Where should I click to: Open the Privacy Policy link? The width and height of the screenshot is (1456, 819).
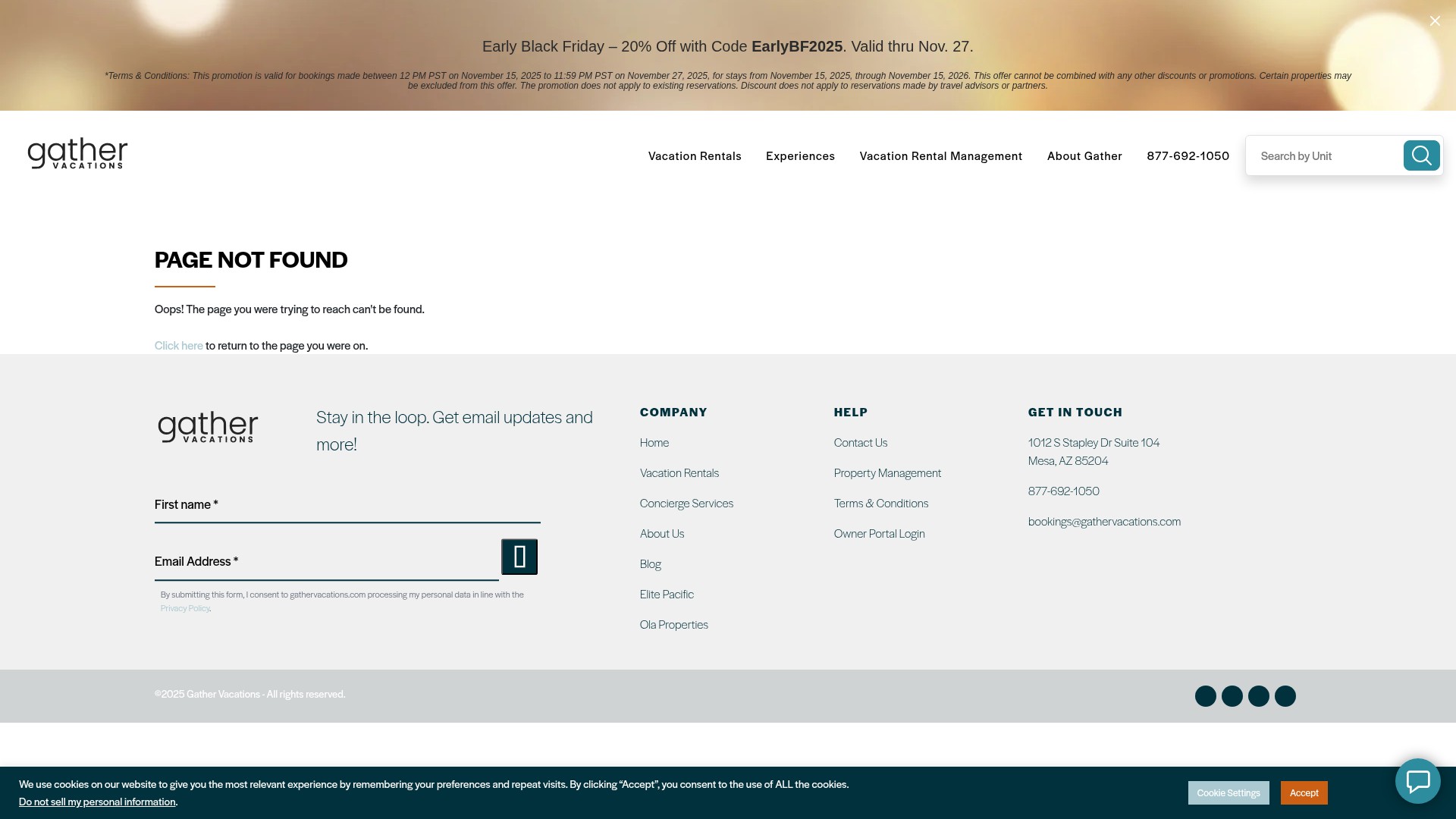(x=185, y=608)
